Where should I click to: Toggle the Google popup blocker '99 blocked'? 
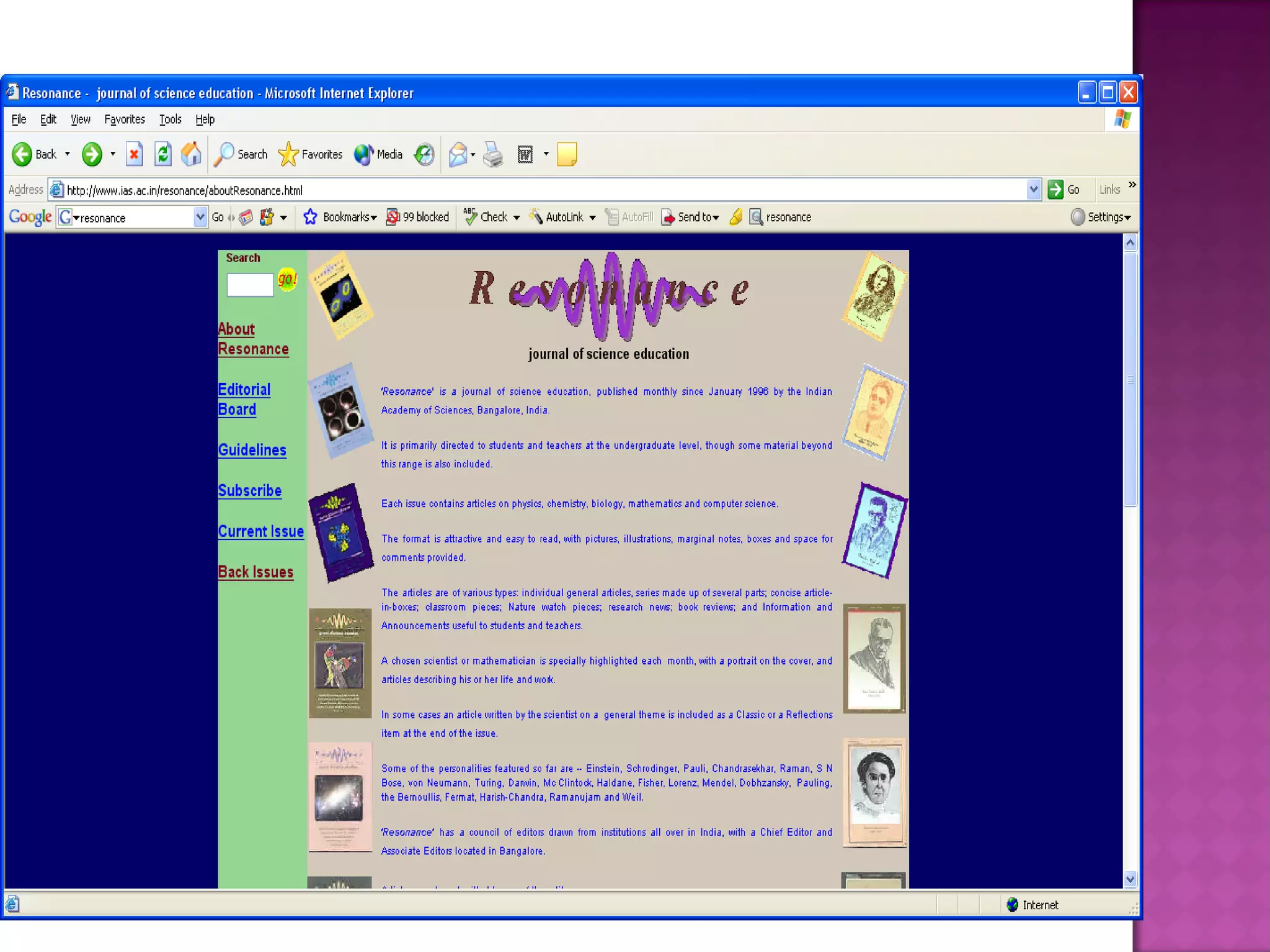(x=418, y=217)
